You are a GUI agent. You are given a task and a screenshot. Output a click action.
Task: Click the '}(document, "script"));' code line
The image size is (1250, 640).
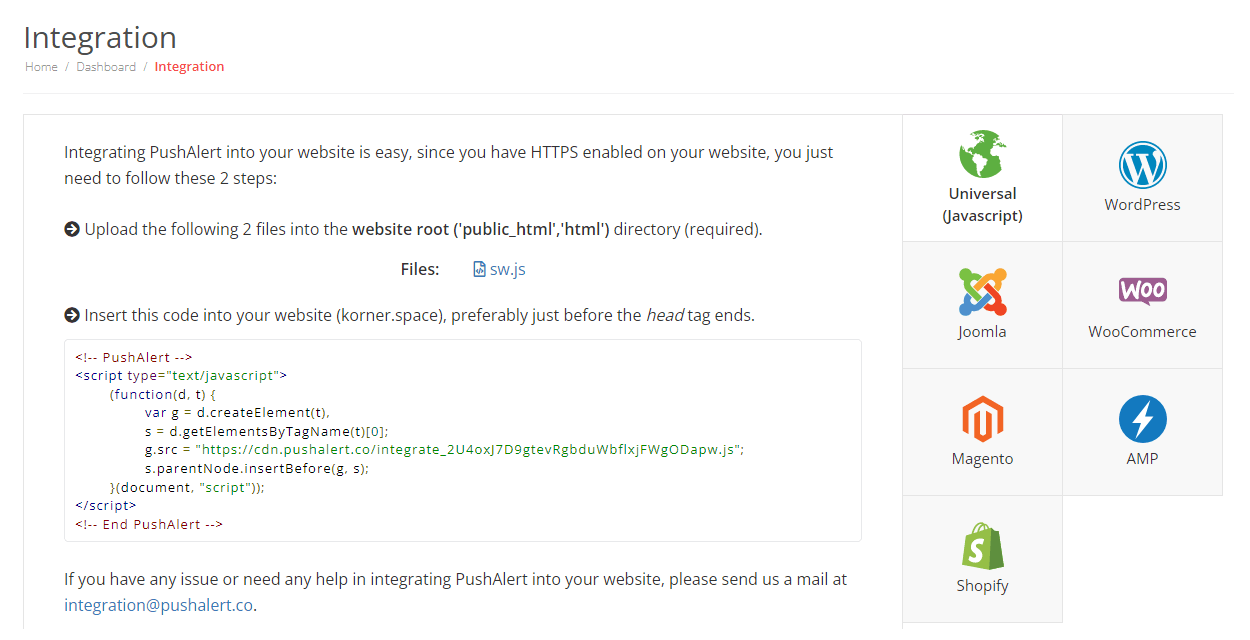click(187, 487)
